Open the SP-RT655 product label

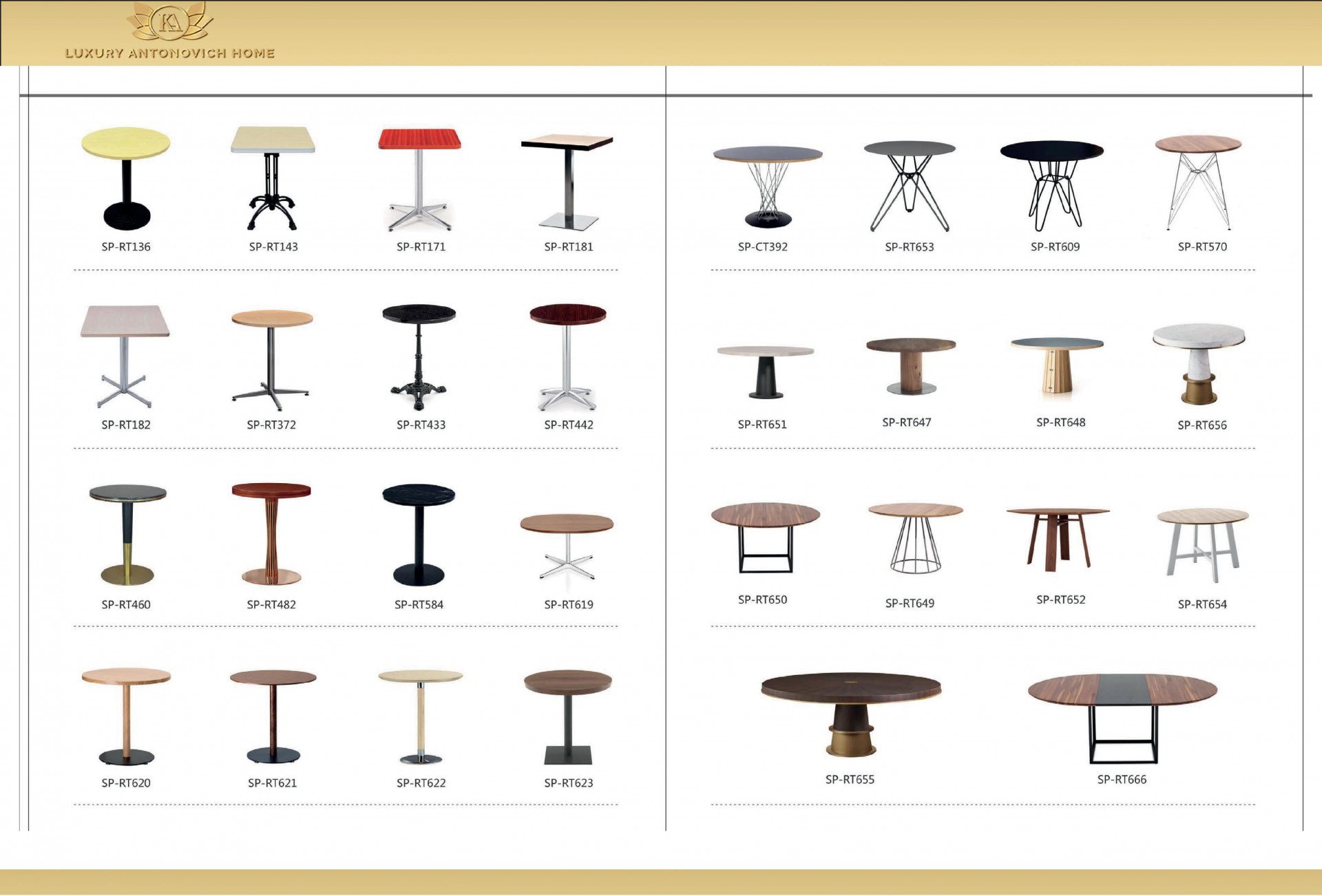coord(850,779)
